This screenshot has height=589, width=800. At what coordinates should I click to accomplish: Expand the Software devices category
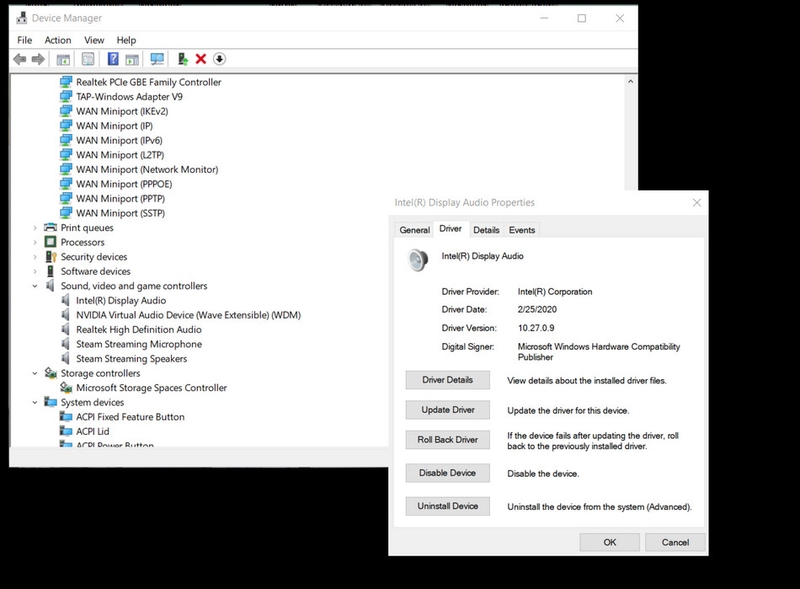coord(35,272)
